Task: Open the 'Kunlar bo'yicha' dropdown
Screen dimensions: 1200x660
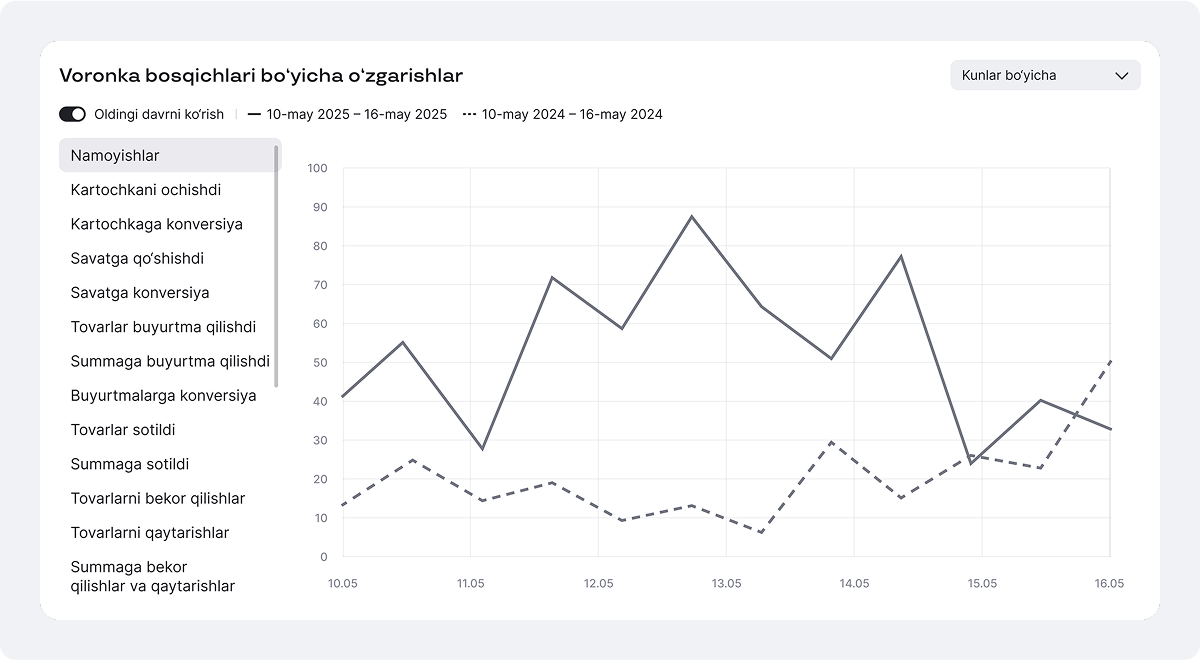Action: coord(1045,75)
